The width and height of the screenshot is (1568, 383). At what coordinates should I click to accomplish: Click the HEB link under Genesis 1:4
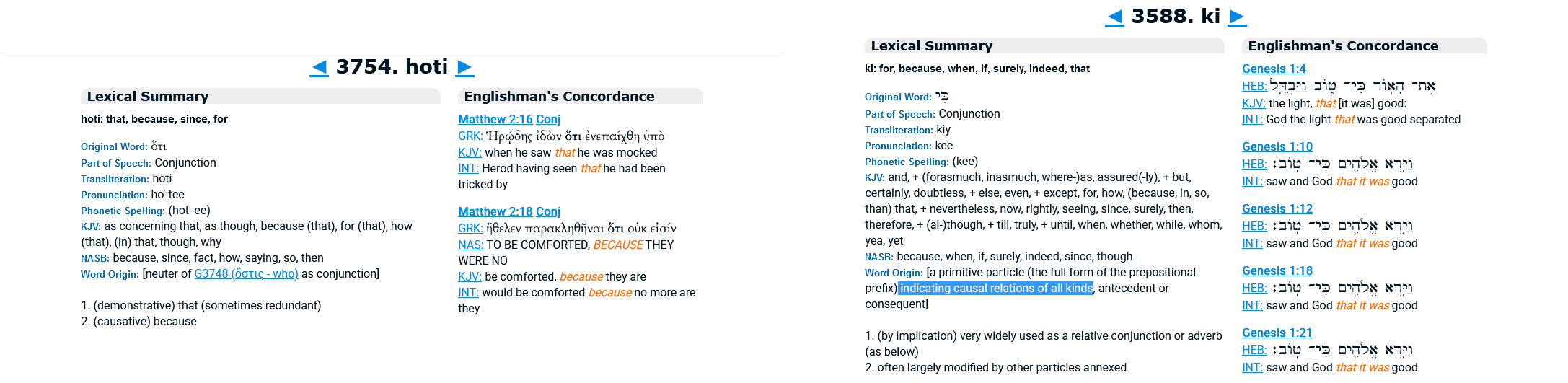(1254, 87)
